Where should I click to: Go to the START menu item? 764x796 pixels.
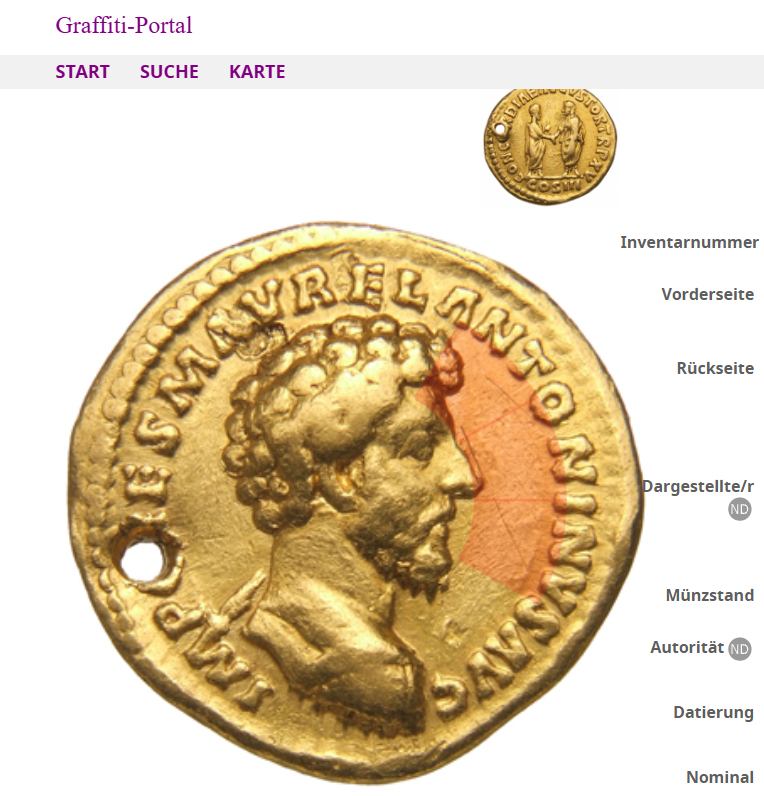pyautogui.click(x=82, y=72)
